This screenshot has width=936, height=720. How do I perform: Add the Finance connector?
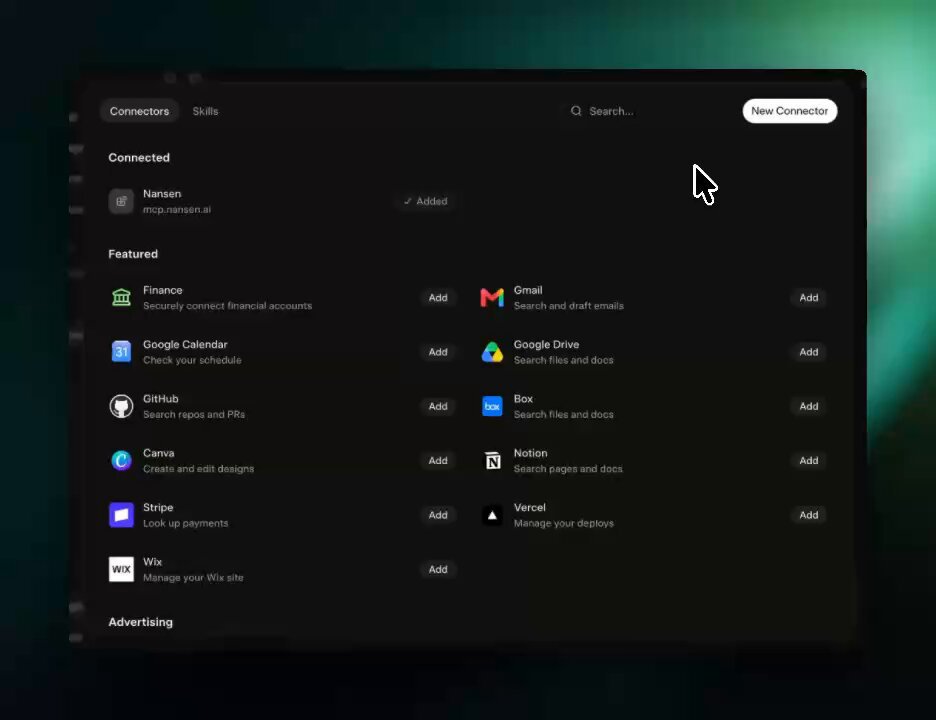[438, 297]
